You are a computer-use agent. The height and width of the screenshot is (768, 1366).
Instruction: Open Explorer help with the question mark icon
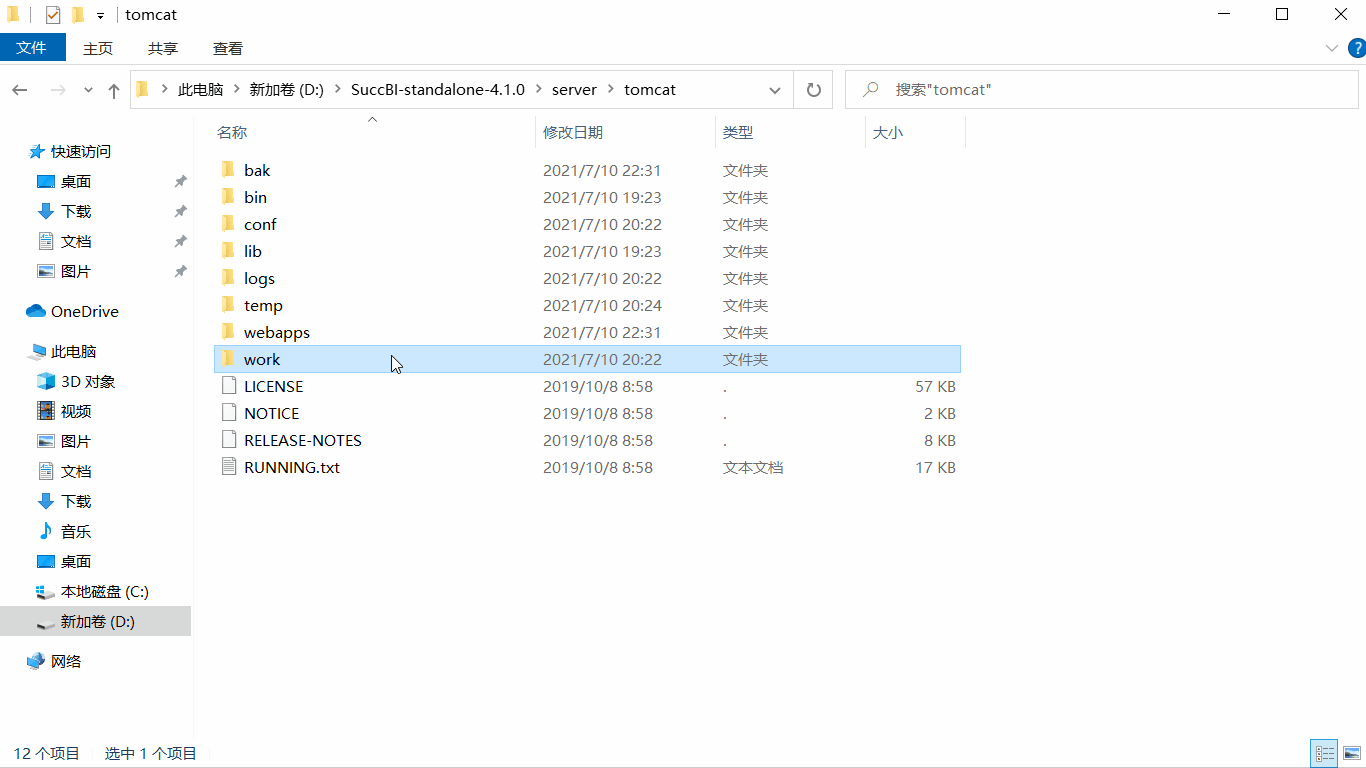click(x=1357, y=47)
